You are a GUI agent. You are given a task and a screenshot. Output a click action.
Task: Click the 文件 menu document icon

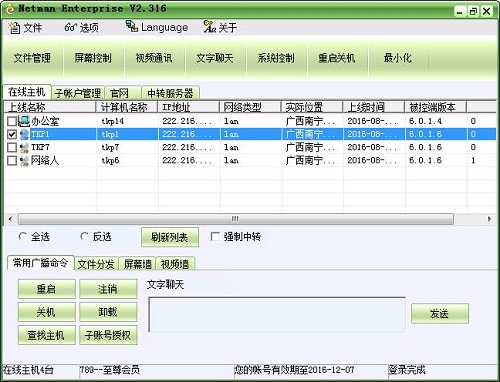click(x=14, y=28)
